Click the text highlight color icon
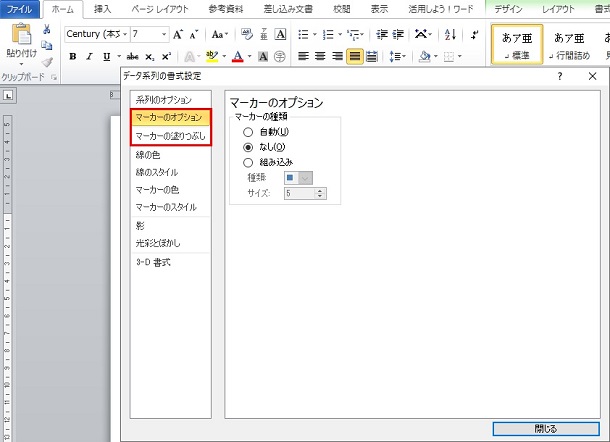Image resolution: width=610 pixels, height=442 pixels. 212,57
